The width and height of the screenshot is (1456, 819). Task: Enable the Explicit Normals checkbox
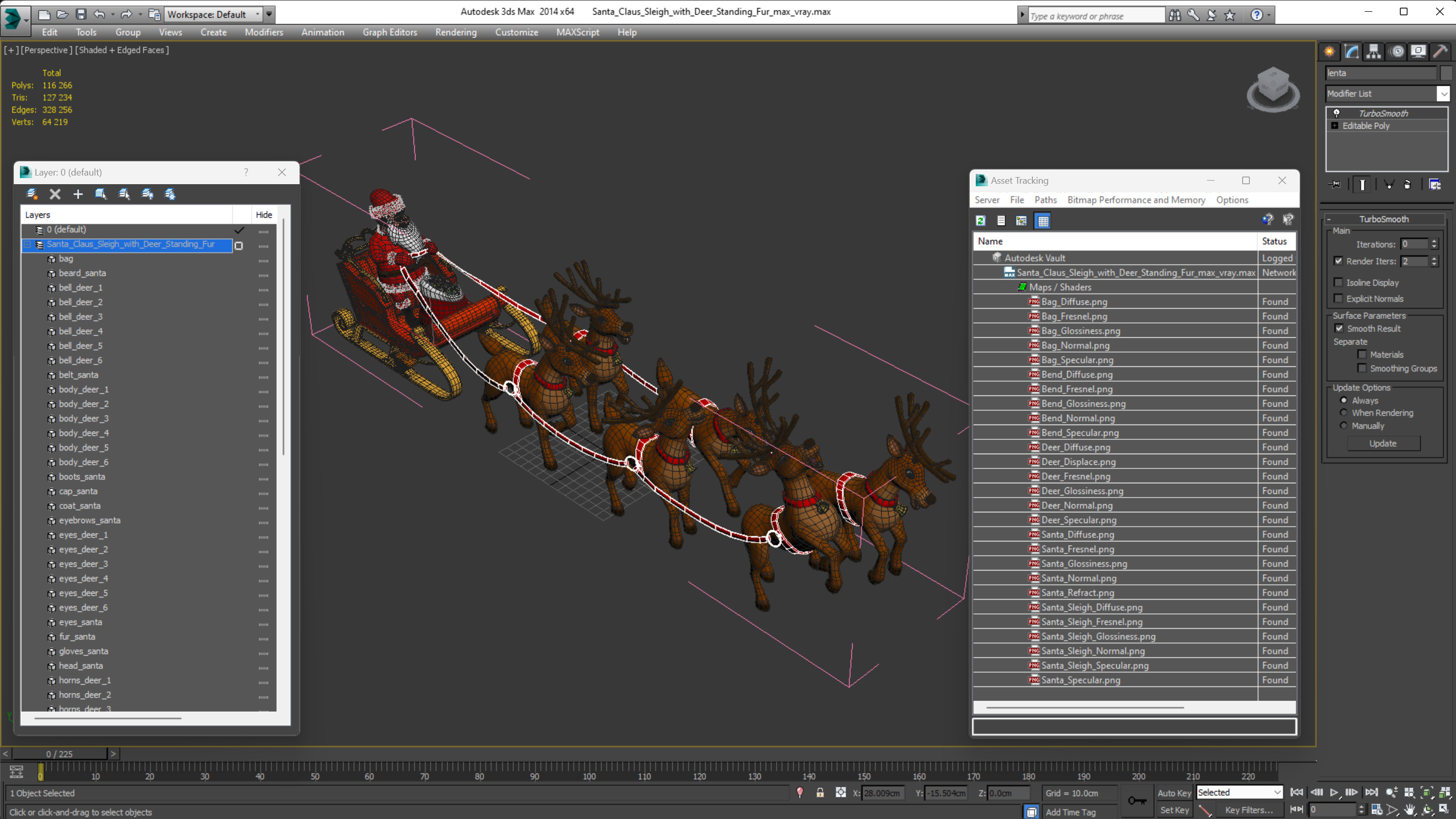coord(1338,298)
